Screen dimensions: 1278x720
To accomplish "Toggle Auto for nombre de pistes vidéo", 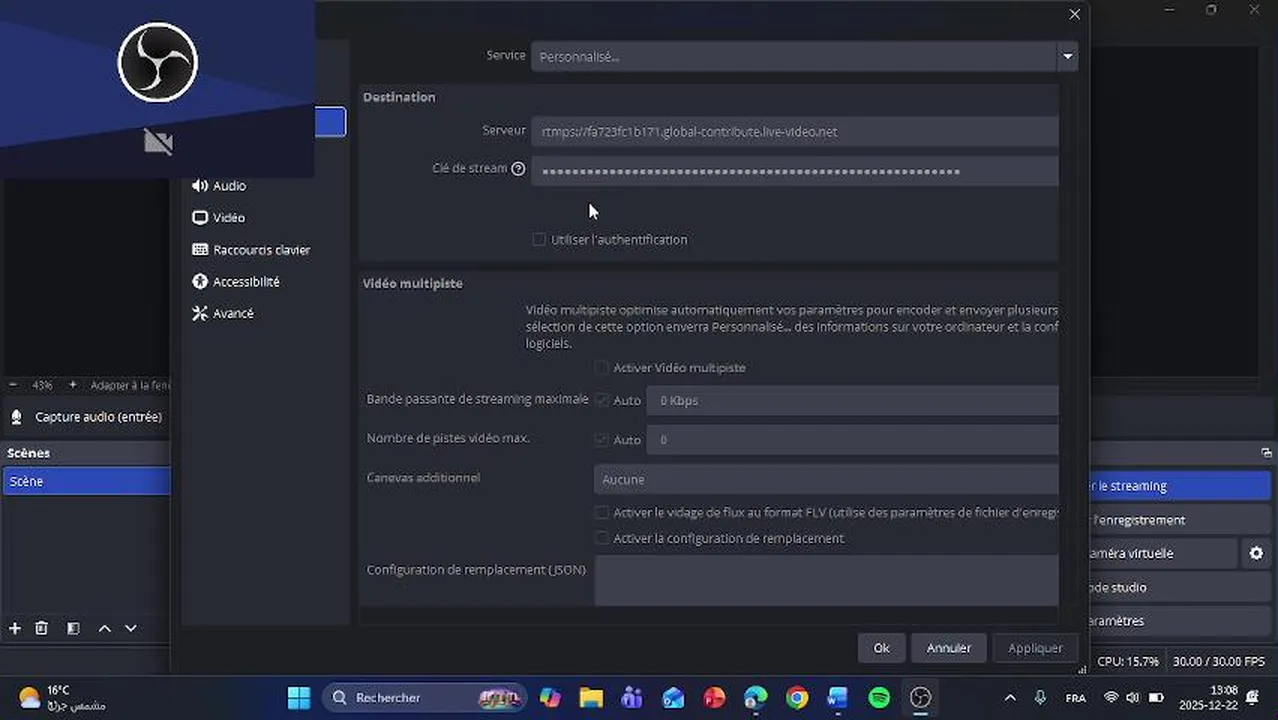I will tap(601, 439).
